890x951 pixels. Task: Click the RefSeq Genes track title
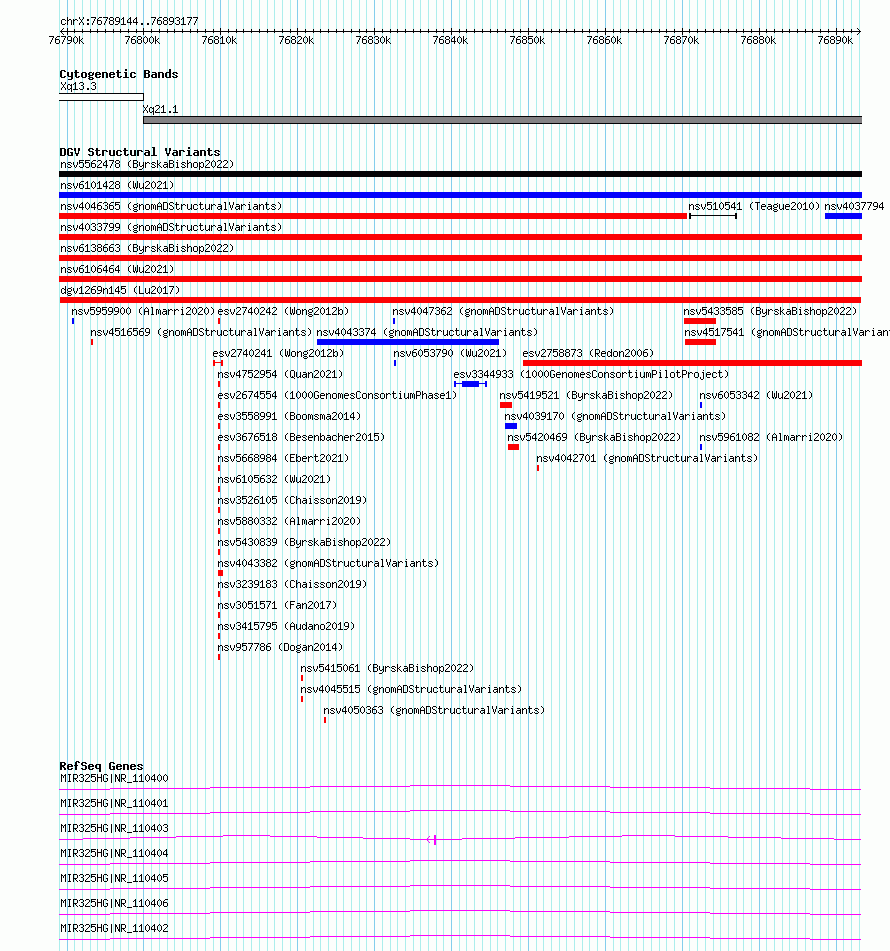click(x=101, y=766)
